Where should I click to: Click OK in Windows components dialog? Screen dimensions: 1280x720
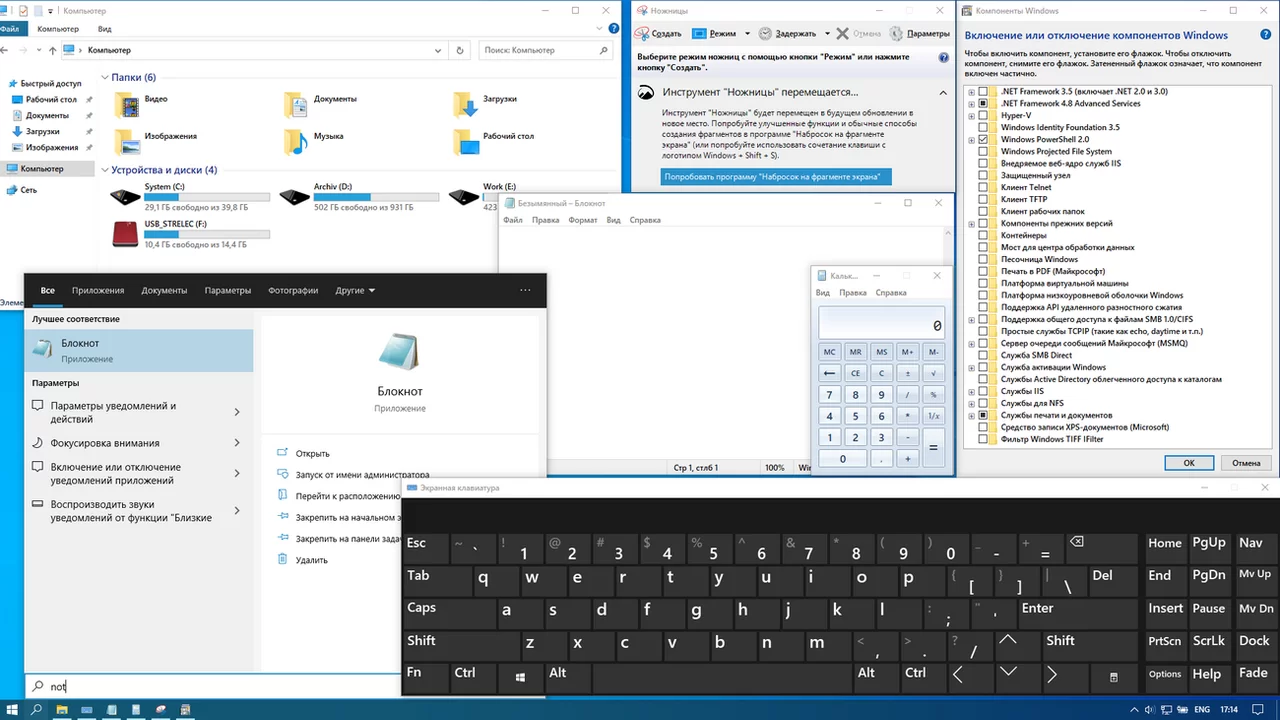pyautogui.click(x=1189, y=463)
